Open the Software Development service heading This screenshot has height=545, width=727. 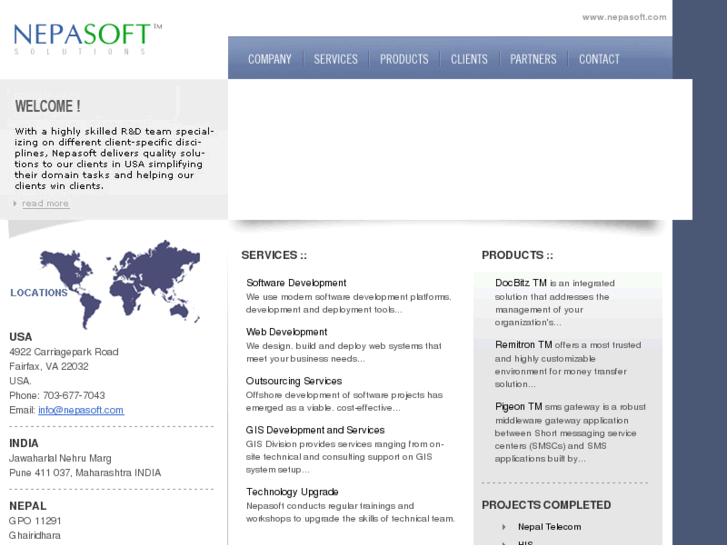[x=296, y=283]
